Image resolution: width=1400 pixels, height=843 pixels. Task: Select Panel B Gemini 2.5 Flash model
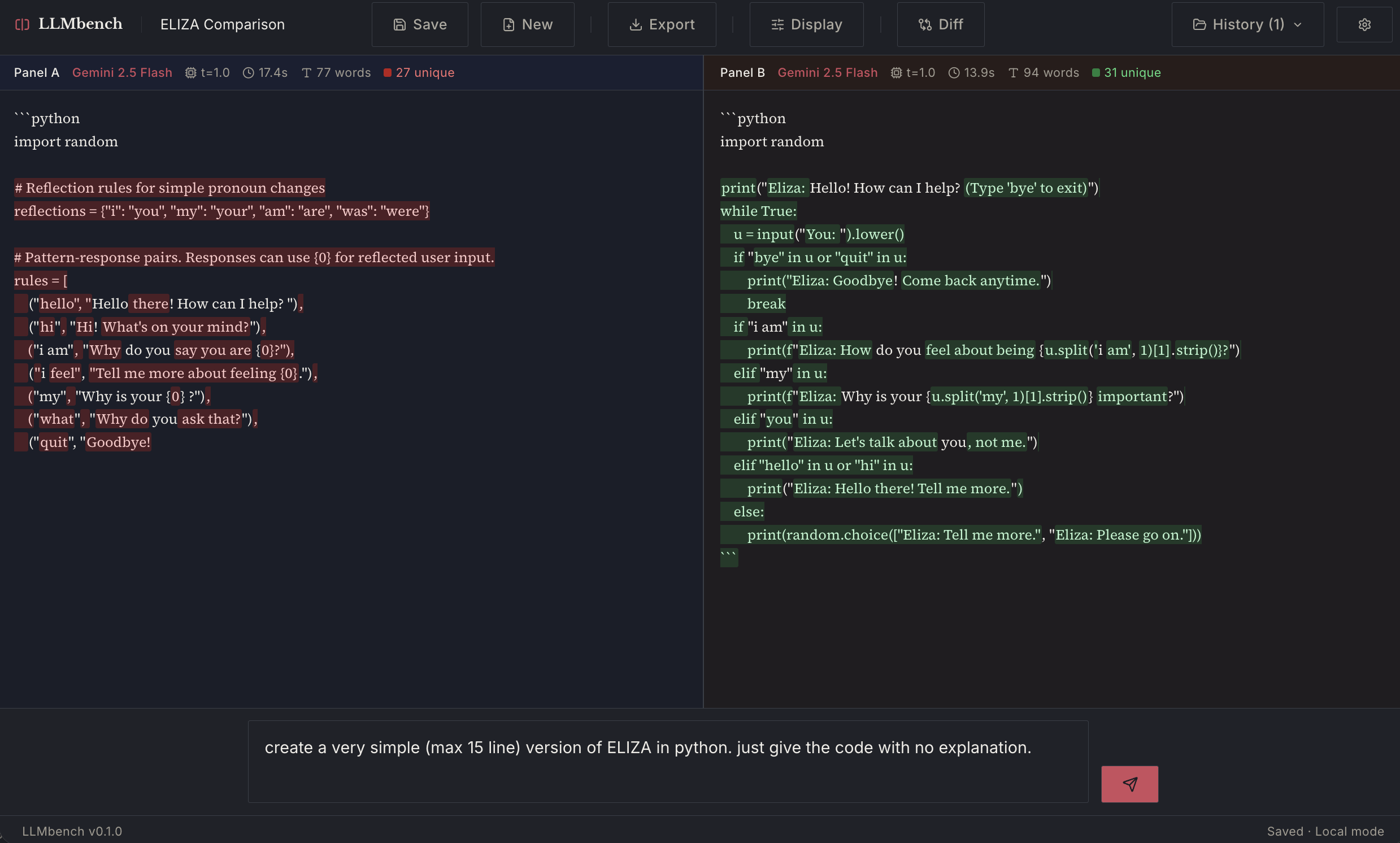pos(827,73)
